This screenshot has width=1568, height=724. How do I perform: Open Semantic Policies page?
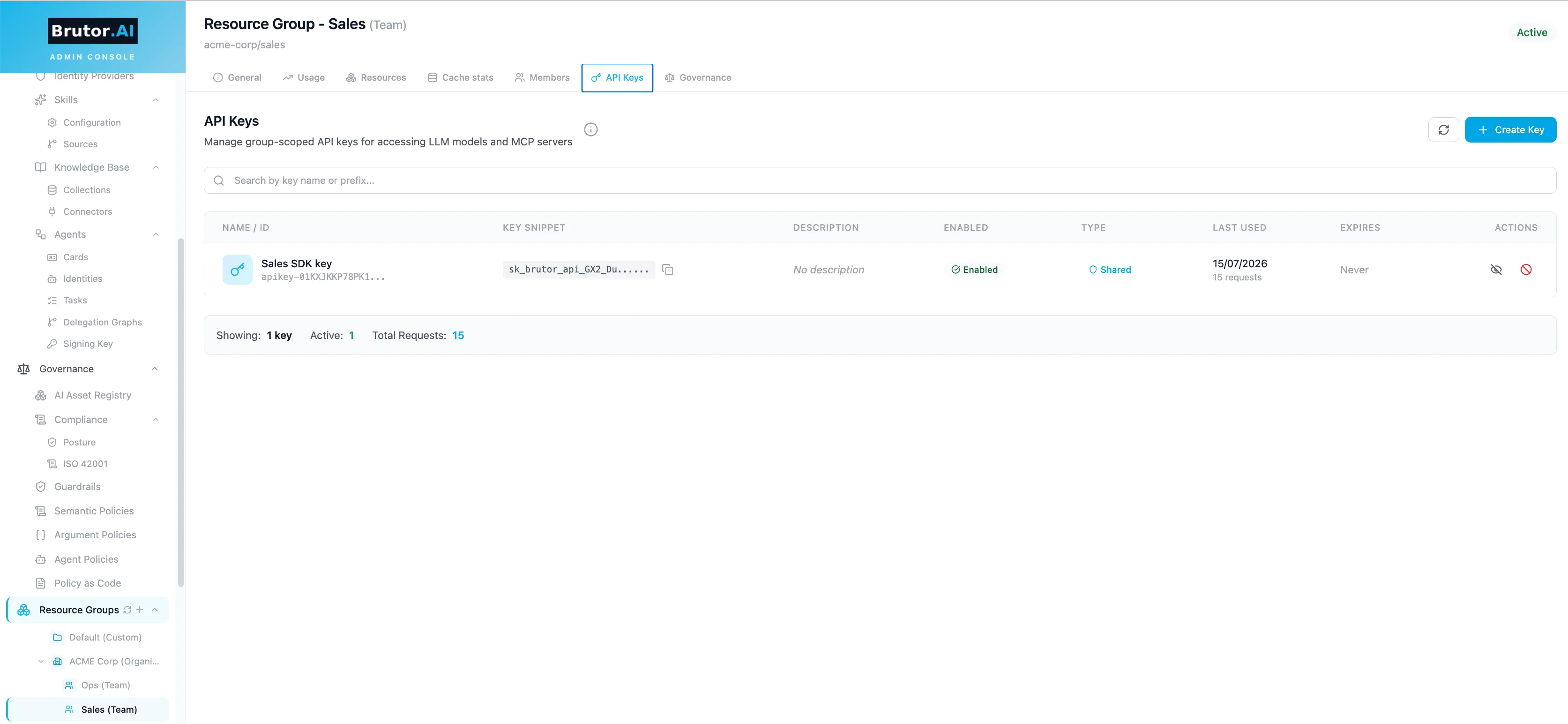(x=94, y=511)
